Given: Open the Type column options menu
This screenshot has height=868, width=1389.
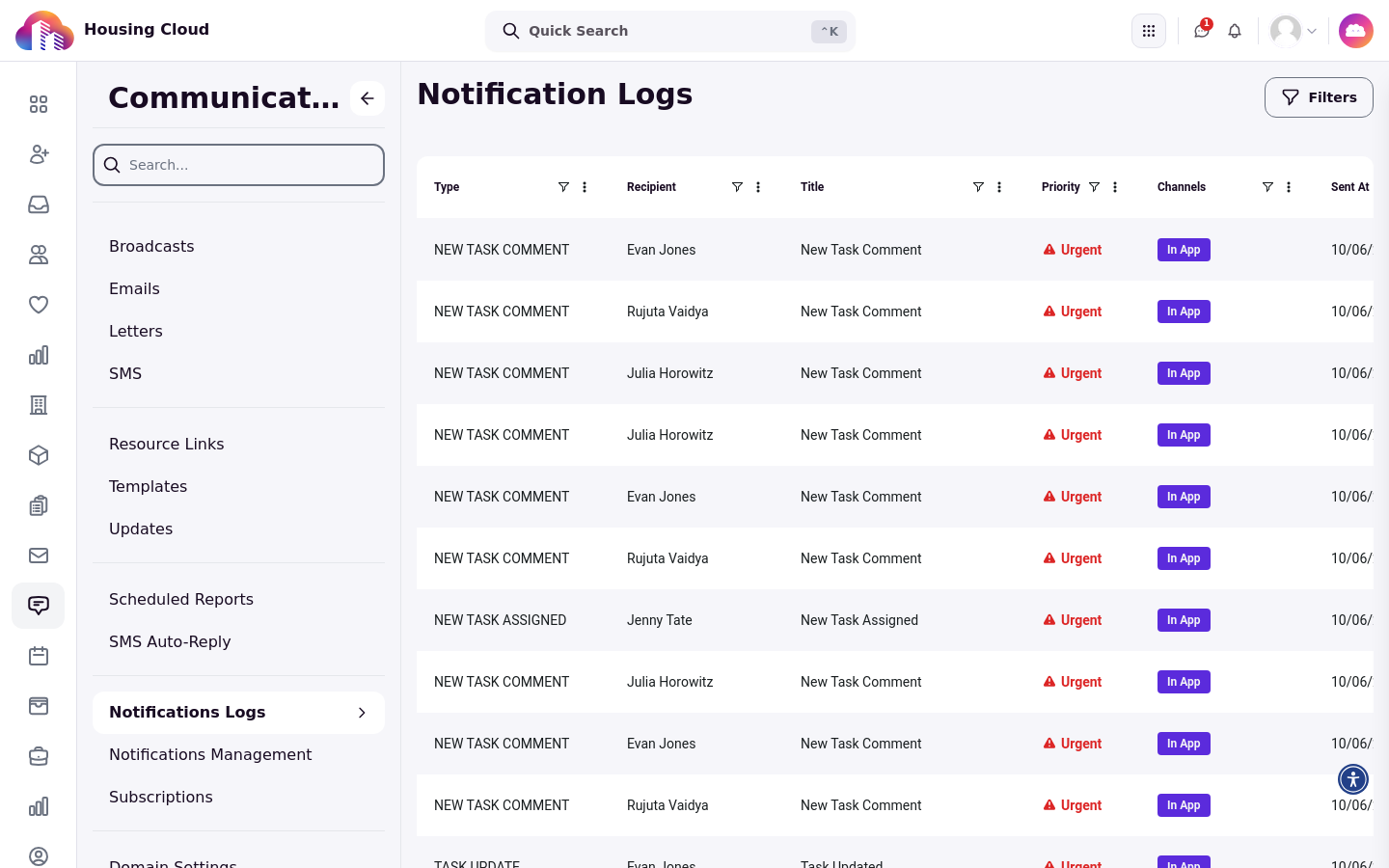Looking at the screenshot, I should pyautogui.click(x=585, y=187).
